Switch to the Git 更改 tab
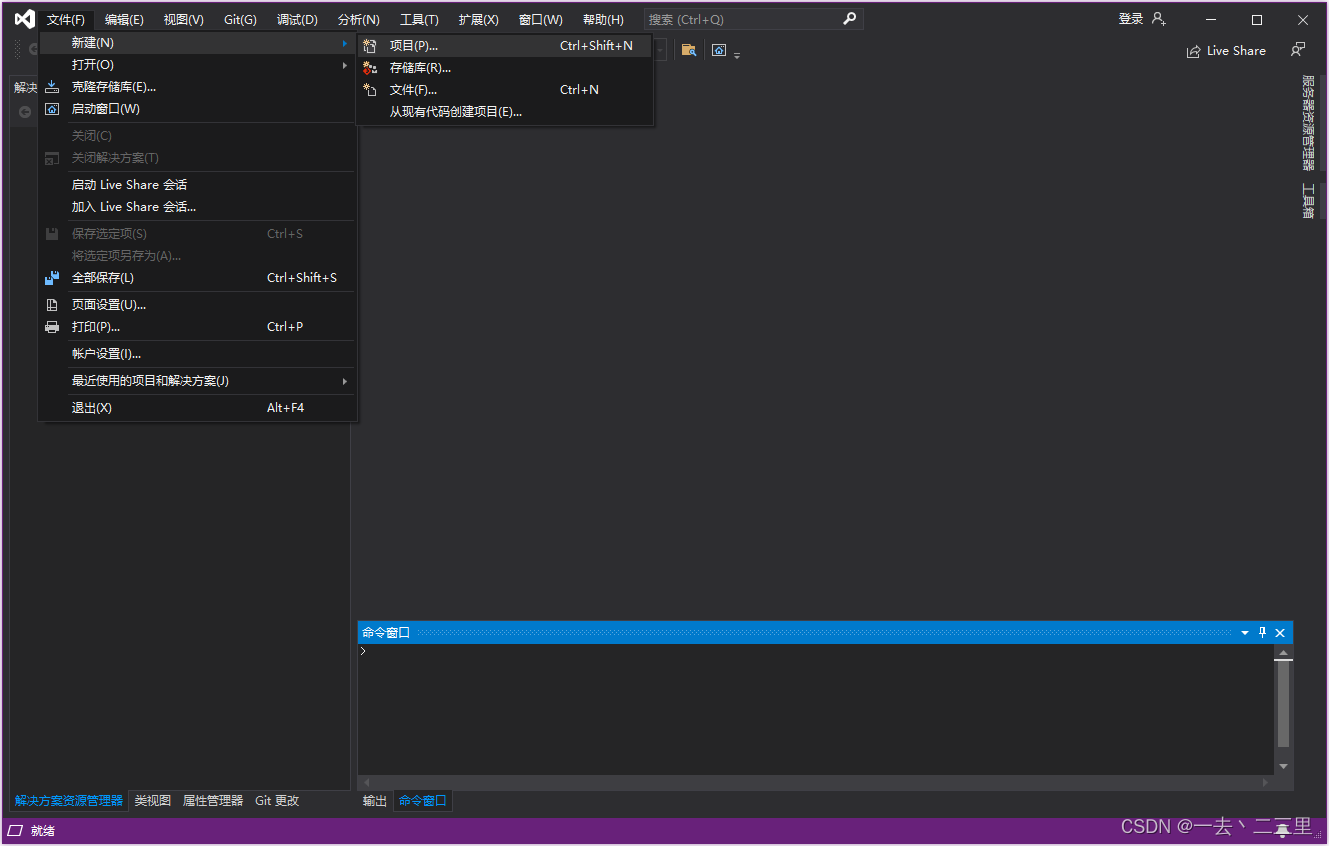The height and width of the screenshot is (846, 1329). pos(277,801)
